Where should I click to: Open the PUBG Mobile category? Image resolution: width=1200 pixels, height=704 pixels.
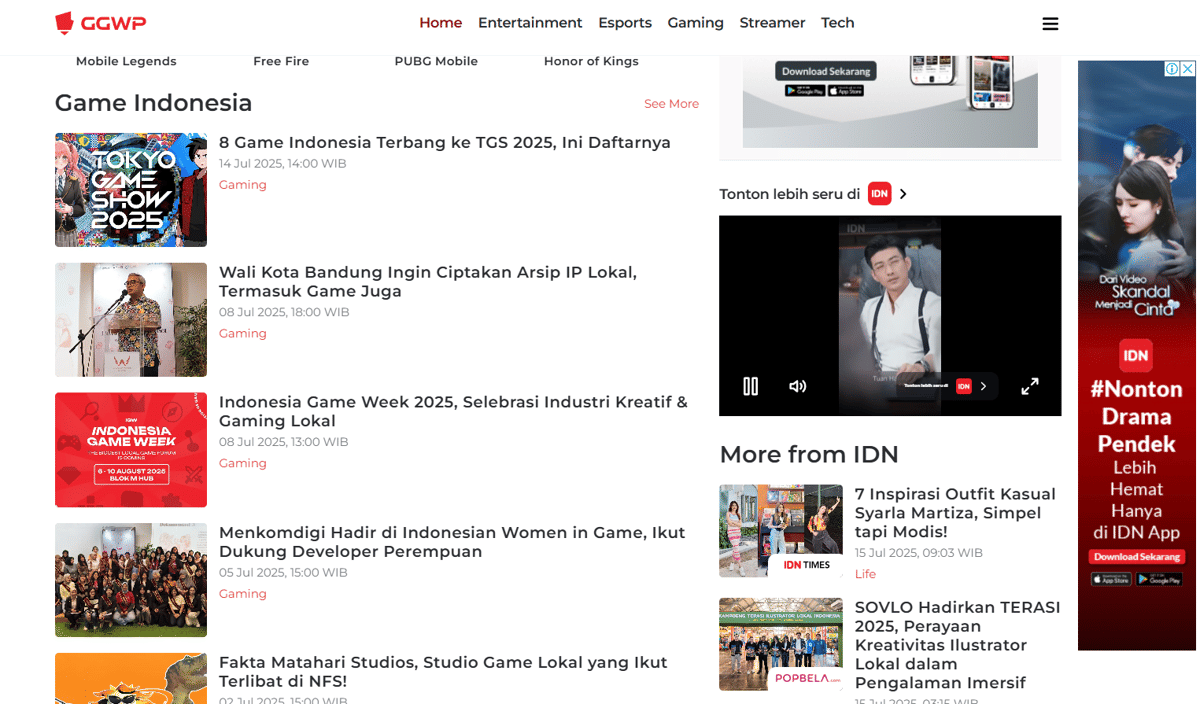(436, 61)
